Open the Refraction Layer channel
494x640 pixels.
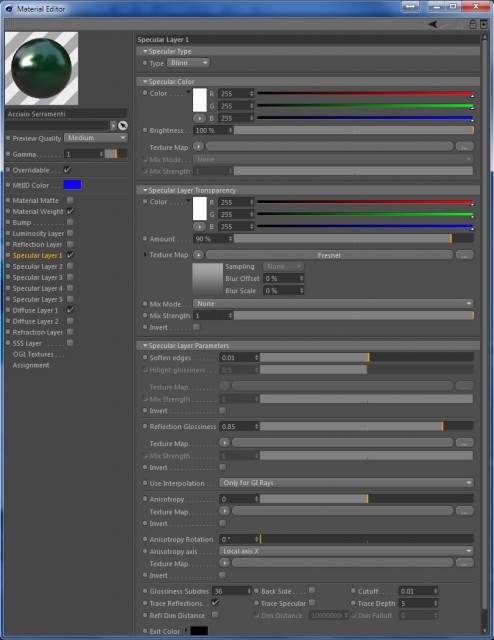[x=38, y=332]
